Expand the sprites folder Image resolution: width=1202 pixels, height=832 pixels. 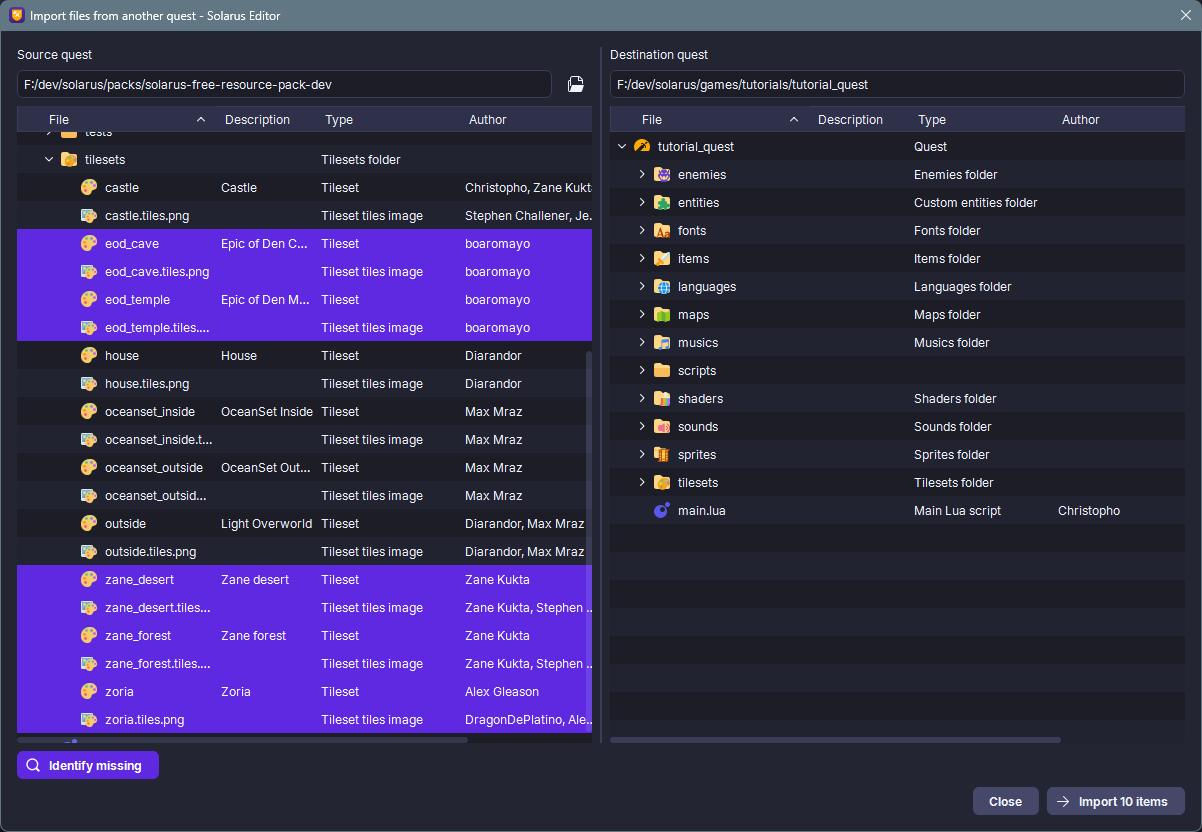pyautogui.click(x=642, y=454)
